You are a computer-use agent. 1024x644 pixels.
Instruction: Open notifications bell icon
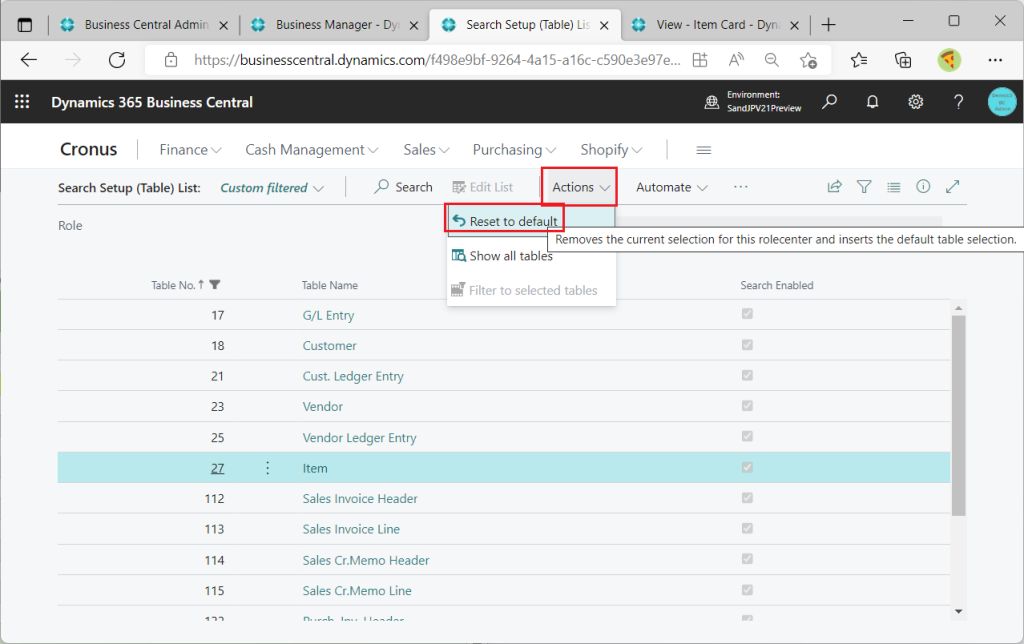[x=872, y=102]
